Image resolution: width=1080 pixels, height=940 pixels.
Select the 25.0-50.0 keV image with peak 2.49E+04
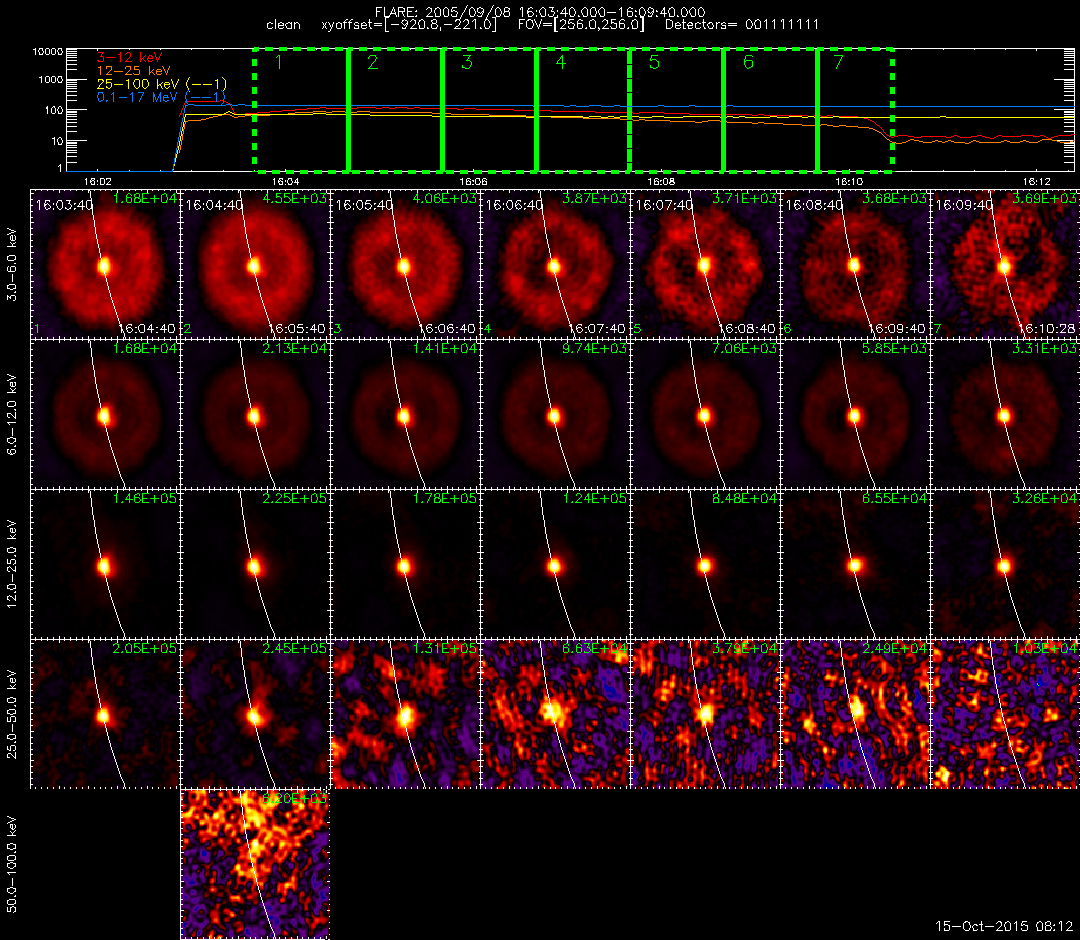point(855,715)
